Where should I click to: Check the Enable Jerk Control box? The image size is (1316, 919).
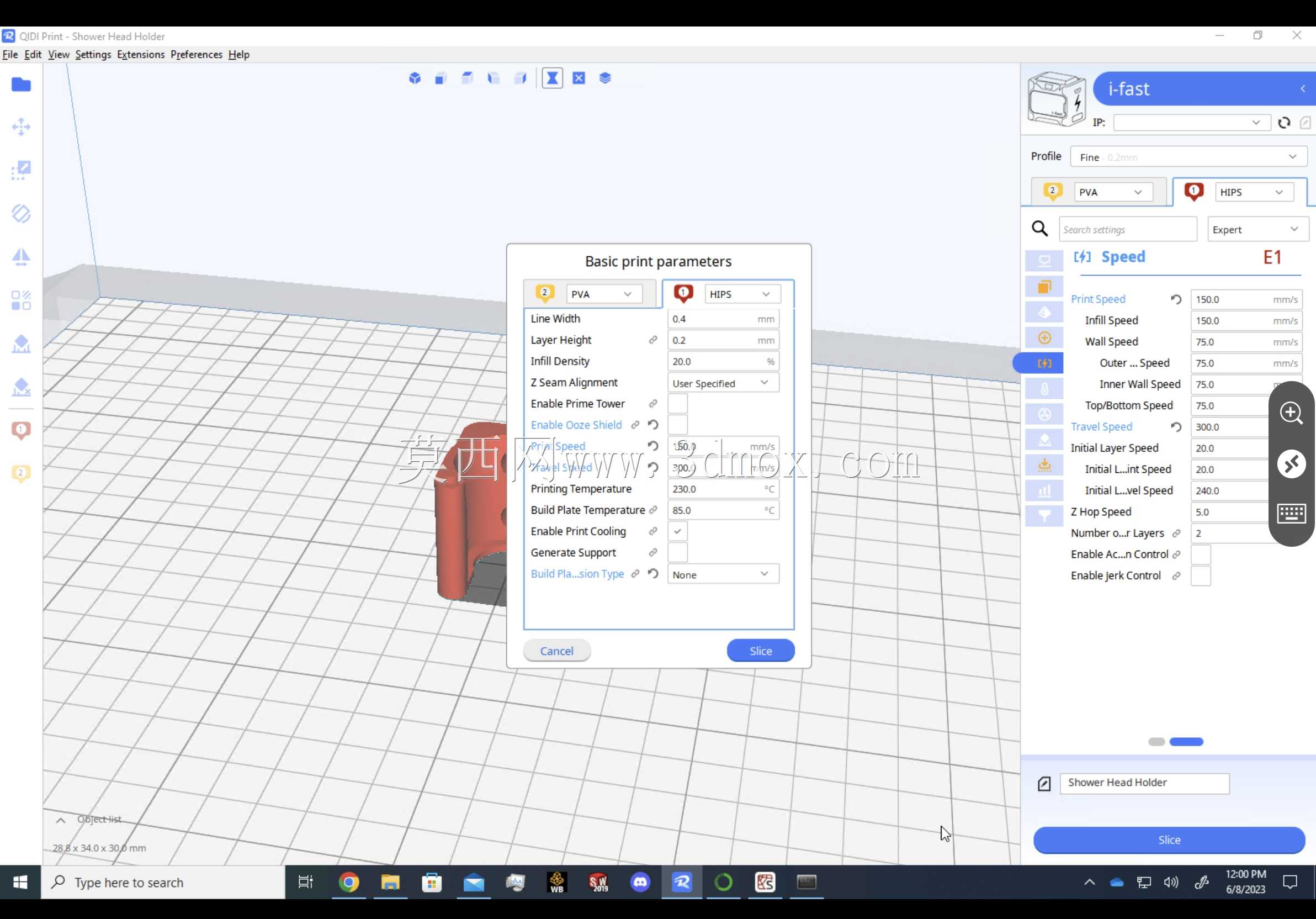click(1201, 575)
